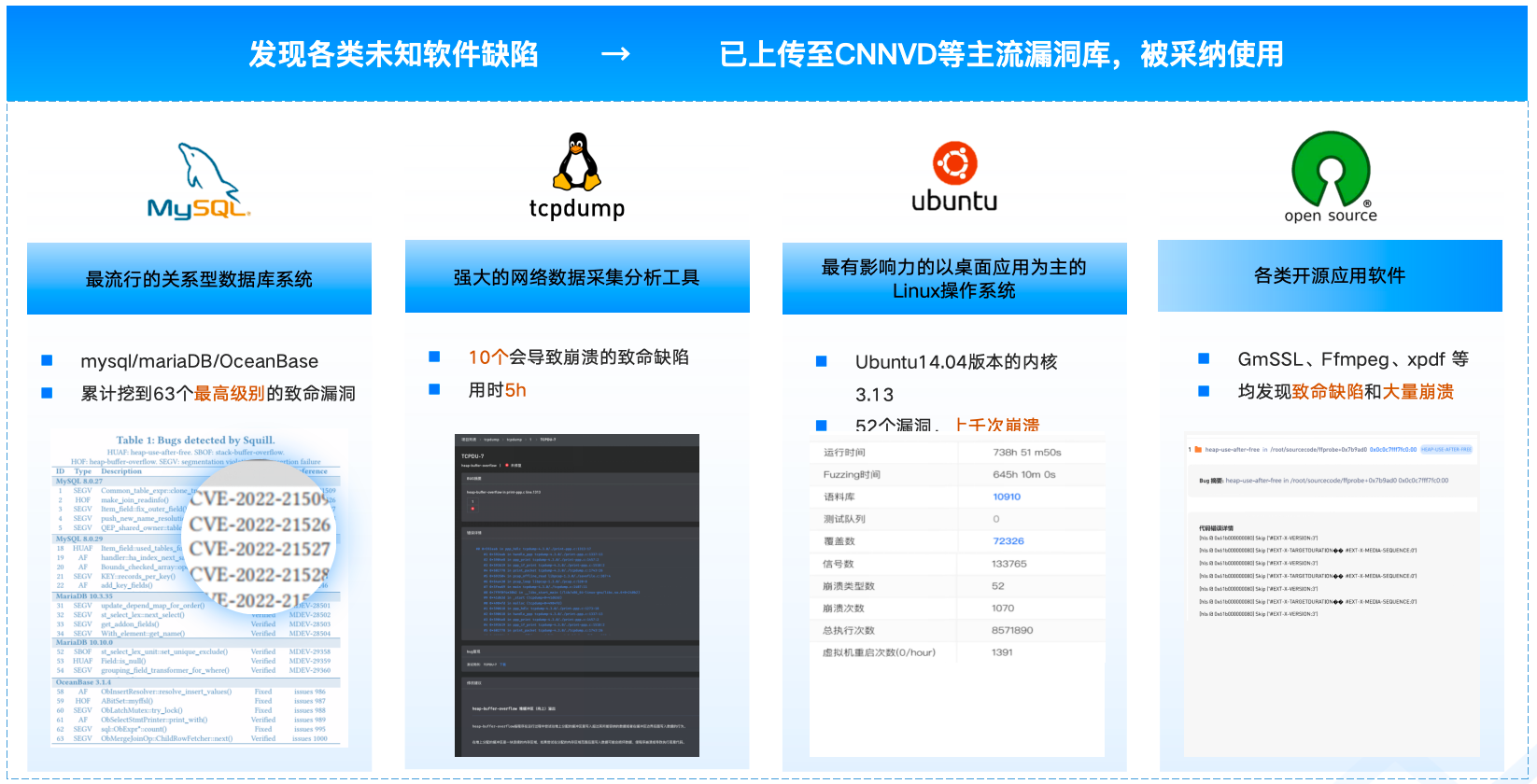The height and width of the screenshot is (784, 1537).
Task: Click the white arrow in header banner
Action: click(x=615, y=55)
